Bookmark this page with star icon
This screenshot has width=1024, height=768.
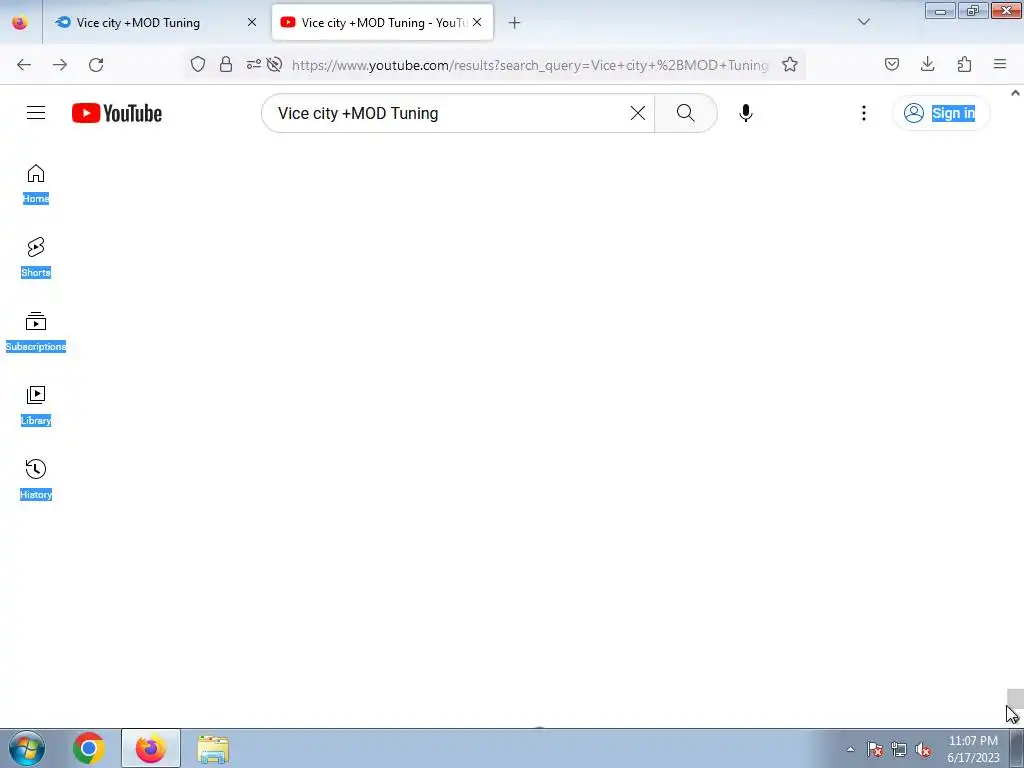coord(790,64)
